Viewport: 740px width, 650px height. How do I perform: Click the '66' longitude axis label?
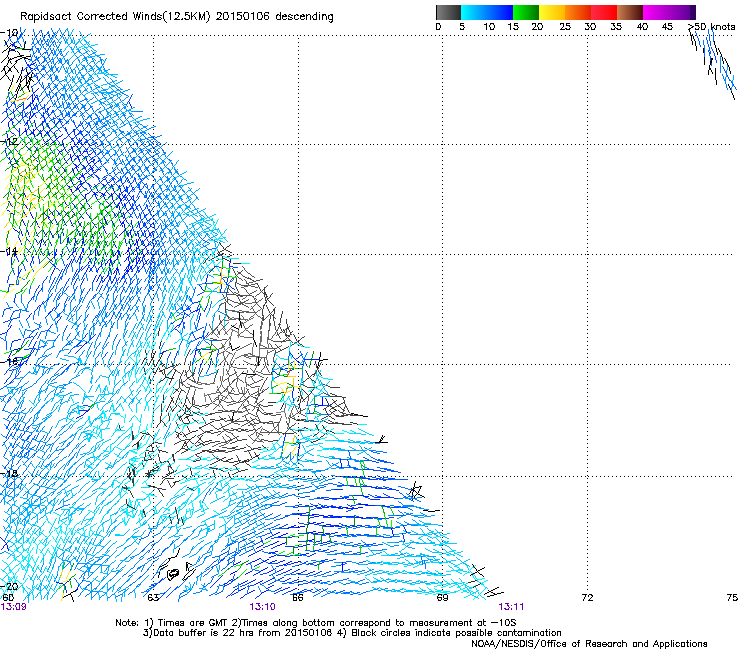click(x=298, y=598)
